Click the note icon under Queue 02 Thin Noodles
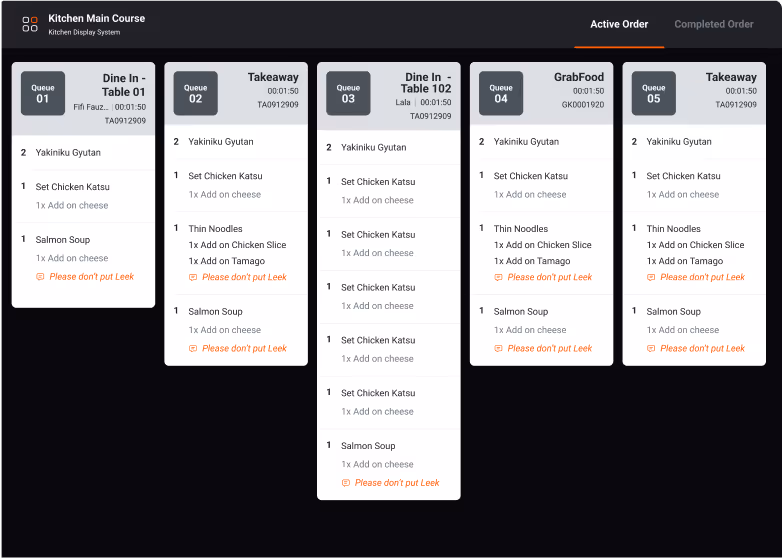 [193, 277]
